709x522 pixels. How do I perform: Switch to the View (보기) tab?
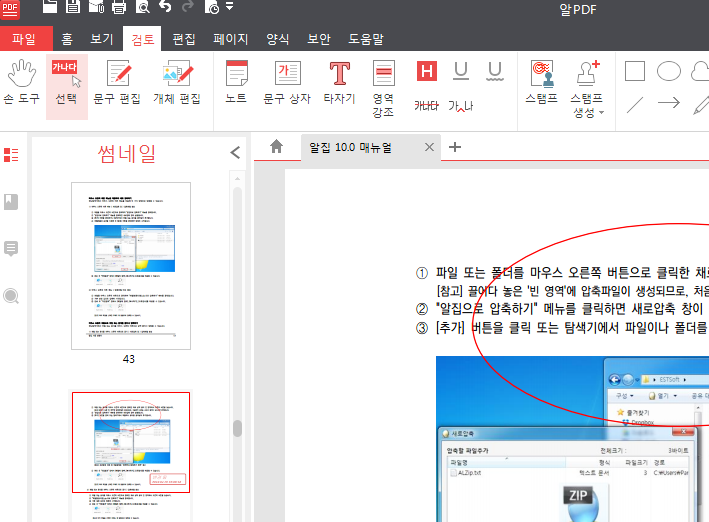(x=102, y=38)
